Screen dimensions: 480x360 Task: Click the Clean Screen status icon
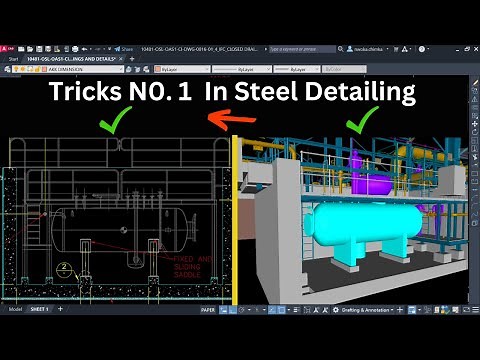[466, 310]
